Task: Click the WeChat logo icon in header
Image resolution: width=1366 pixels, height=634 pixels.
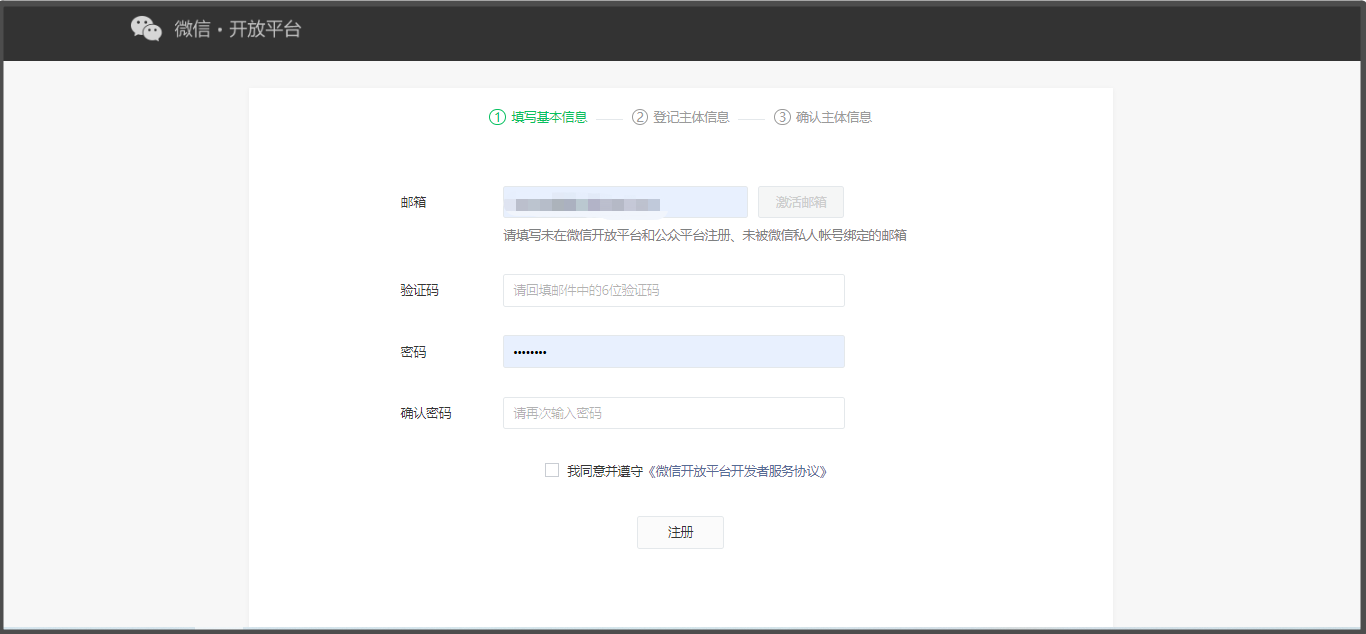Action: pyautogui.click(x=146, y=29)
